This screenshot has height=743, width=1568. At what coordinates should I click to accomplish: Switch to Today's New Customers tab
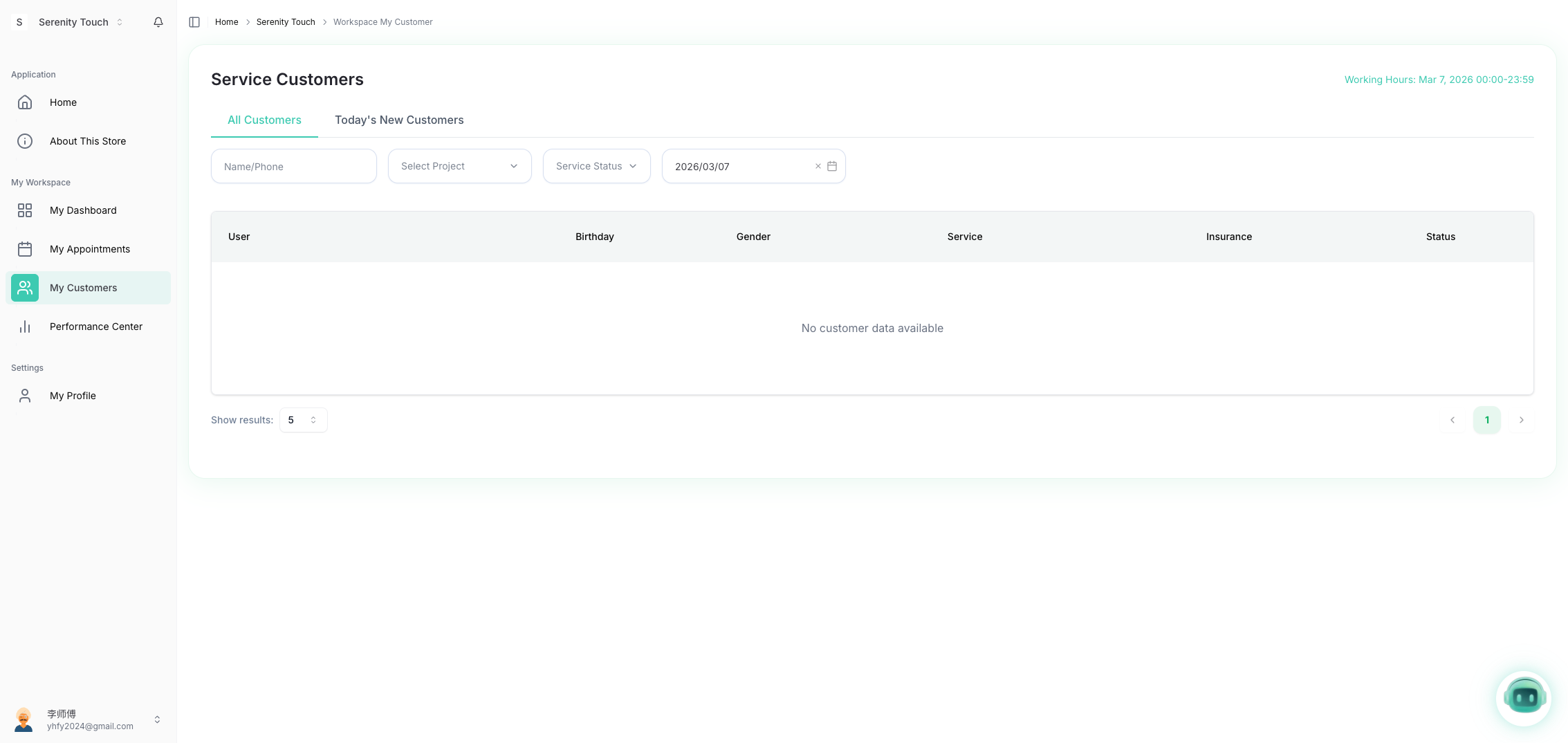pos(399,120)
